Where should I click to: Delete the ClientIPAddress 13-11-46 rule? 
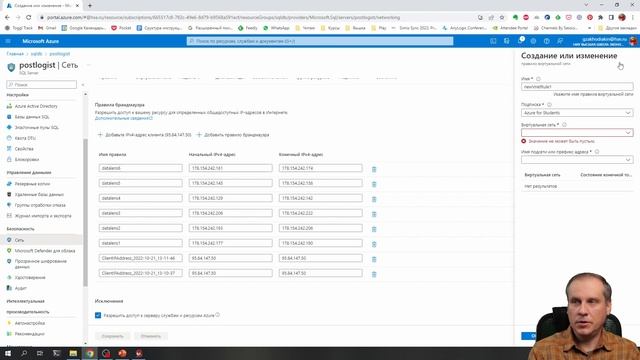374,259
